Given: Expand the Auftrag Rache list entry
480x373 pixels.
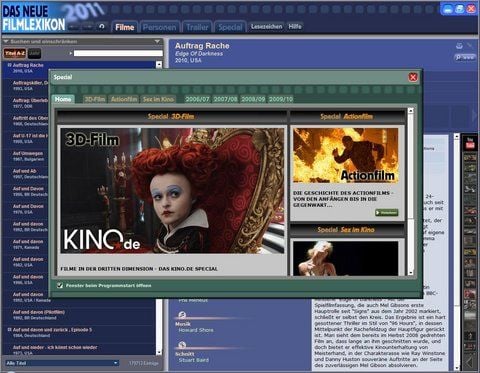Looking at the screenshot, I should (9, 65).
